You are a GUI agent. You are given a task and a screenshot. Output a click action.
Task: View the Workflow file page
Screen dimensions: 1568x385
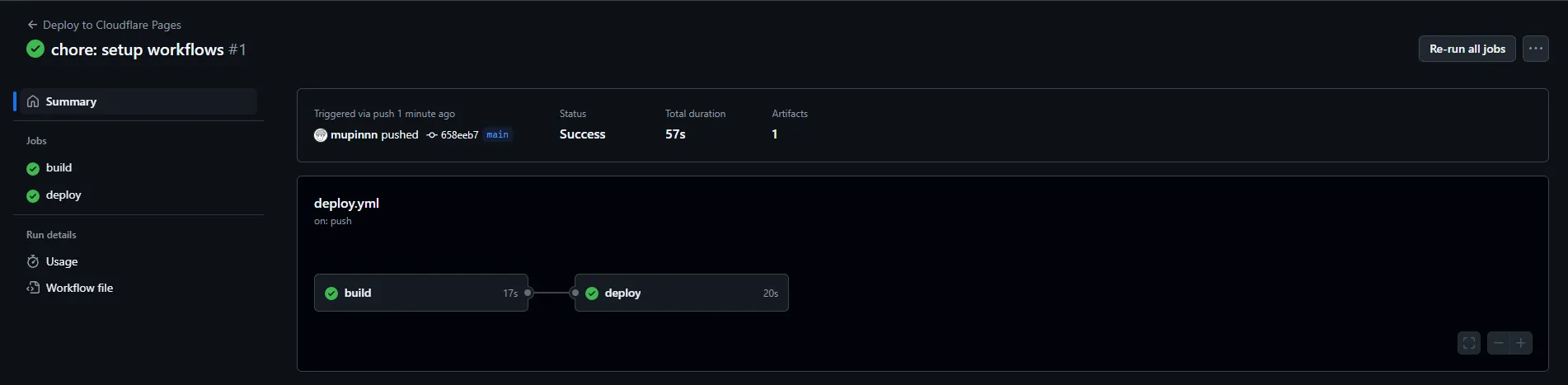tap(79, 288)
